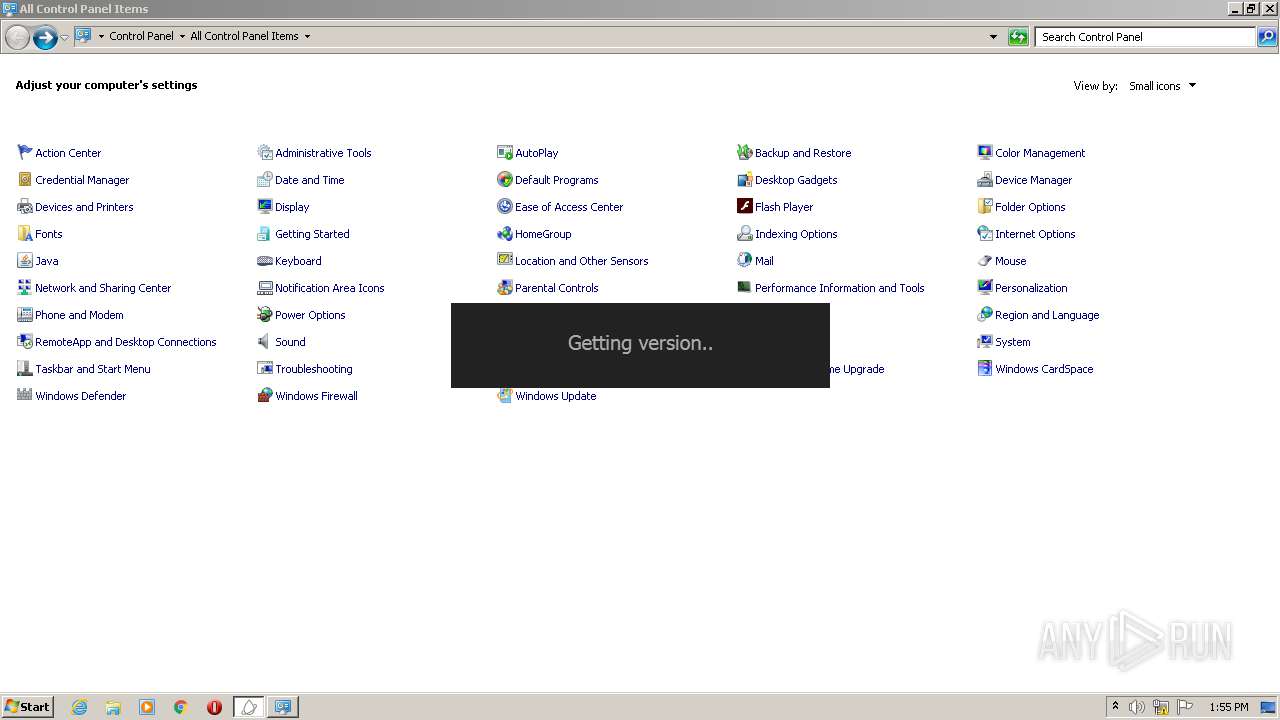Open the Personalization link

click(1031, 288)
